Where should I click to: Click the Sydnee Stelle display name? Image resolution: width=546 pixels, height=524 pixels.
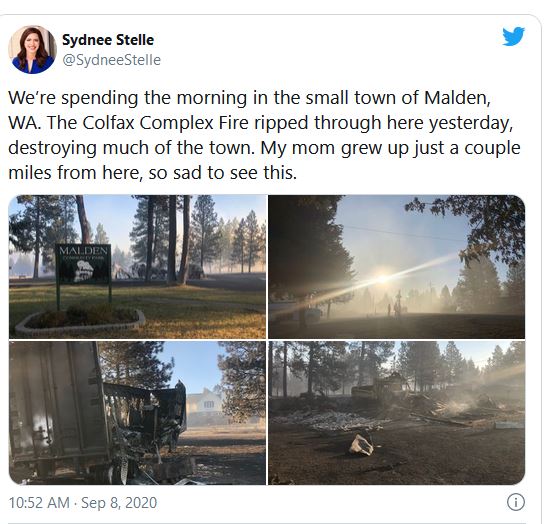(108, 40)
